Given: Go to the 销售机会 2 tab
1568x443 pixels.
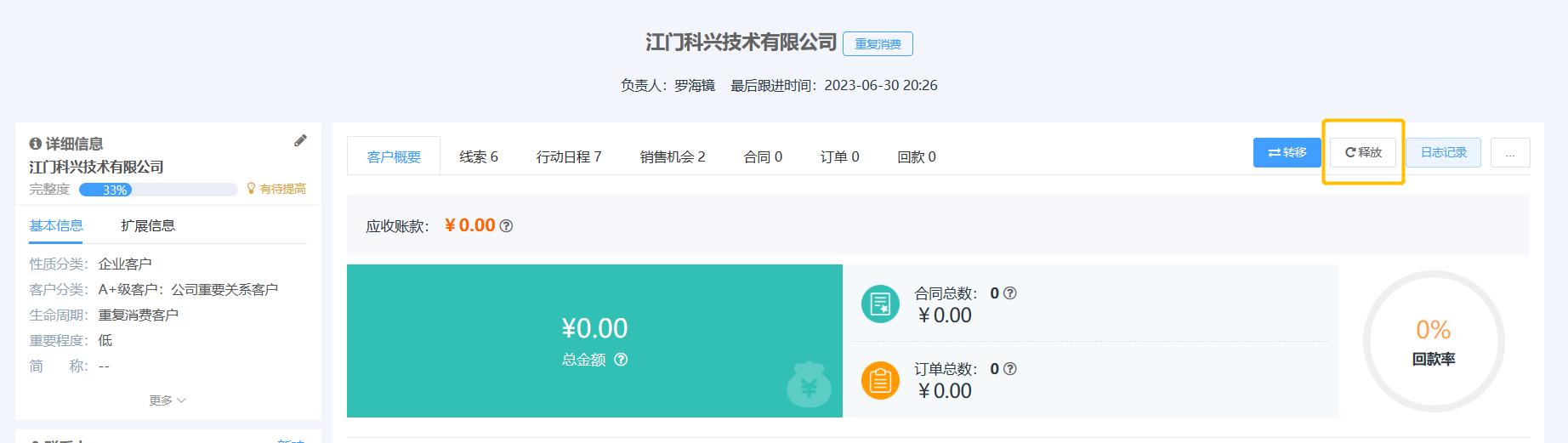Looking at the screenshot, I should [x=673, y=156].
